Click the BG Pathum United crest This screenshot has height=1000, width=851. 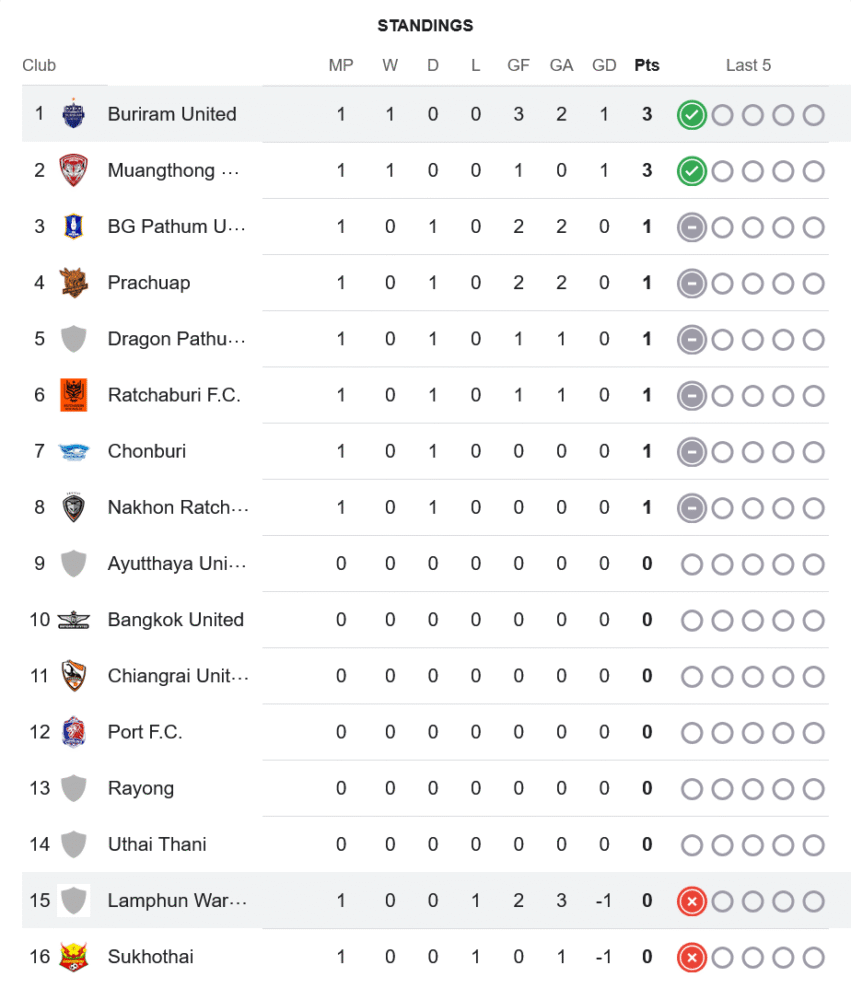73,226
